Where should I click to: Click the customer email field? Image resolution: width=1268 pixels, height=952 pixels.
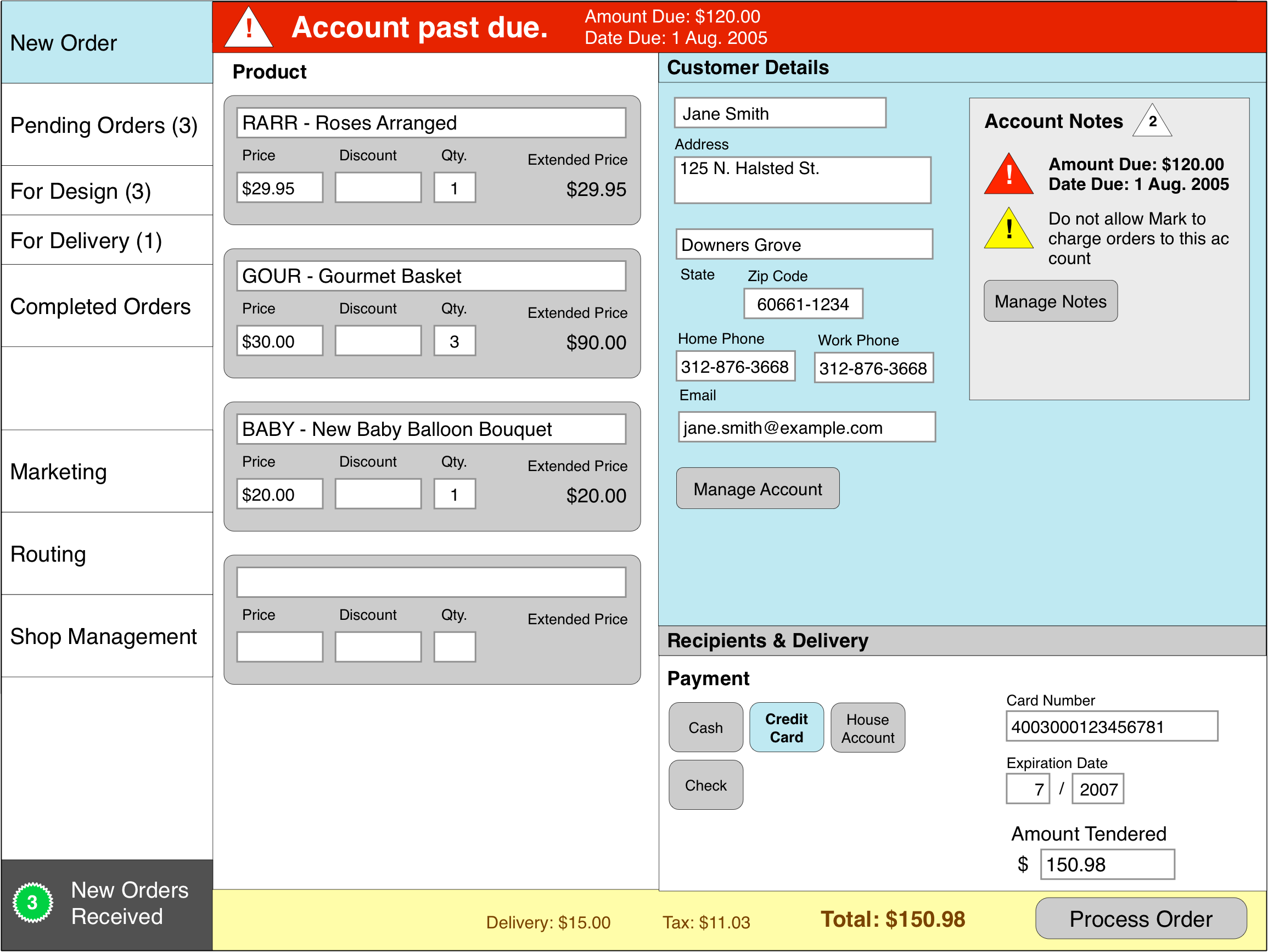806,427
